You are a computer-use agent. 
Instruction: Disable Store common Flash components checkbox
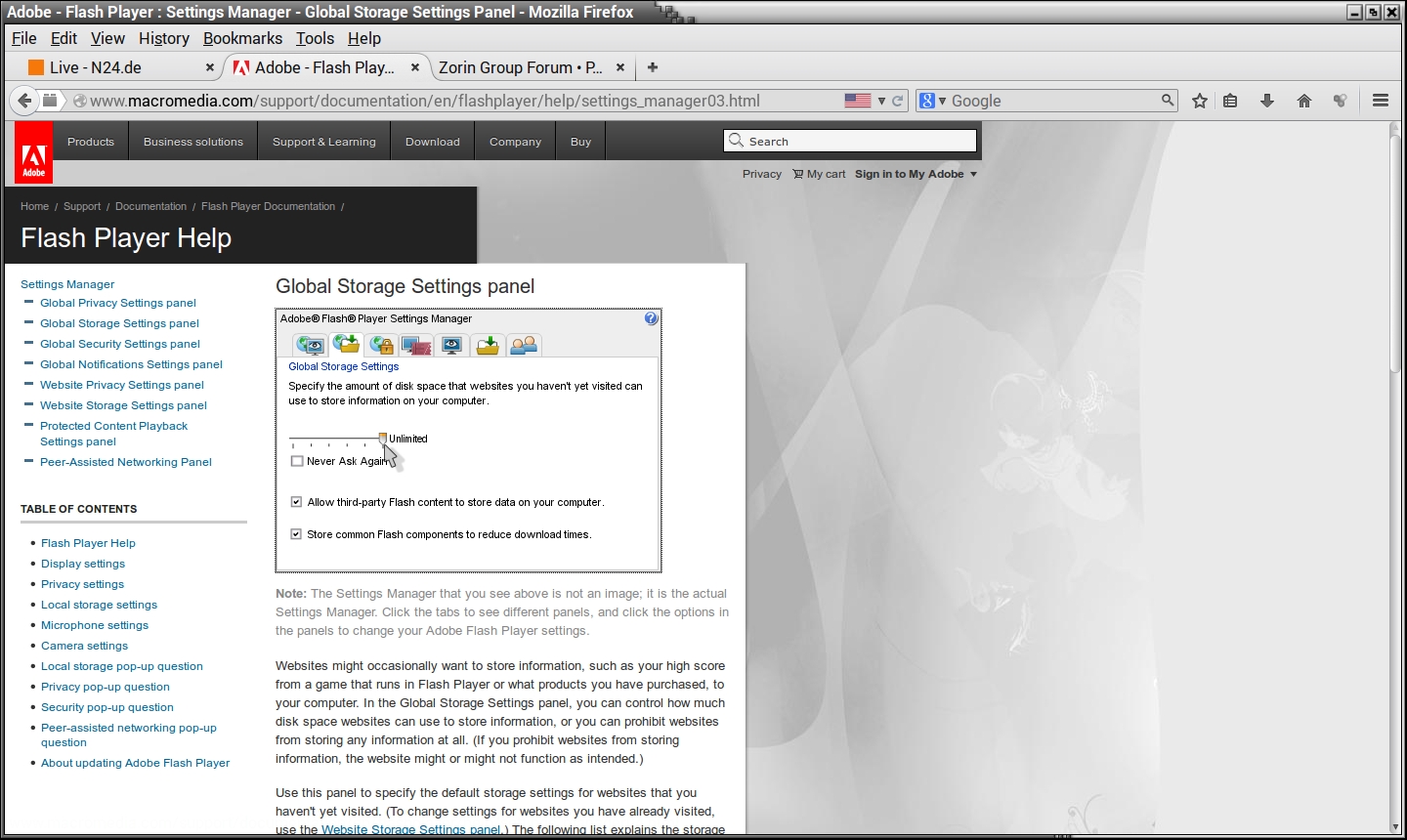click(x=296, y=534)
